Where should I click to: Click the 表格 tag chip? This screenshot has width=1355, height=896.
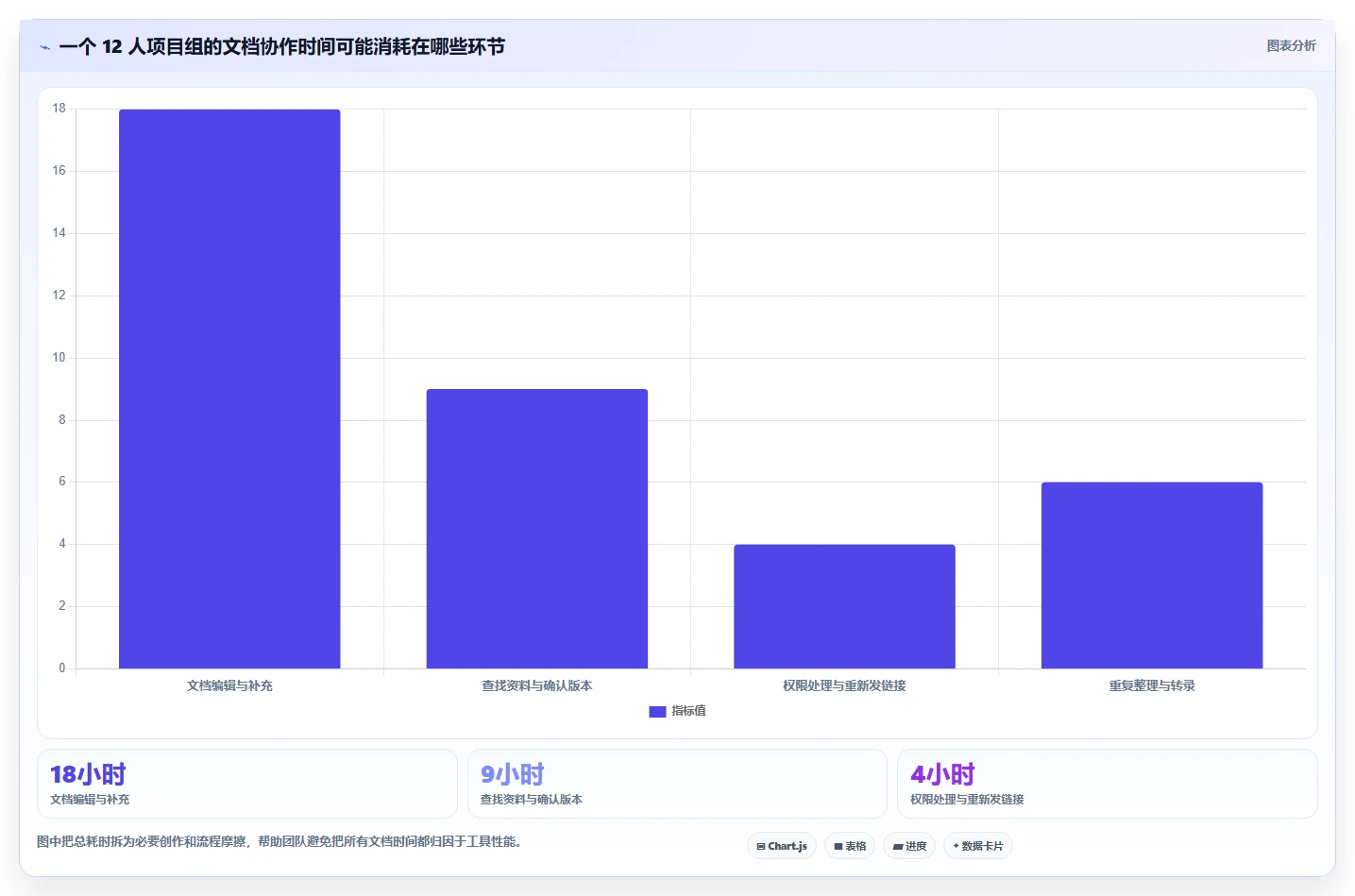click(850, 846)
